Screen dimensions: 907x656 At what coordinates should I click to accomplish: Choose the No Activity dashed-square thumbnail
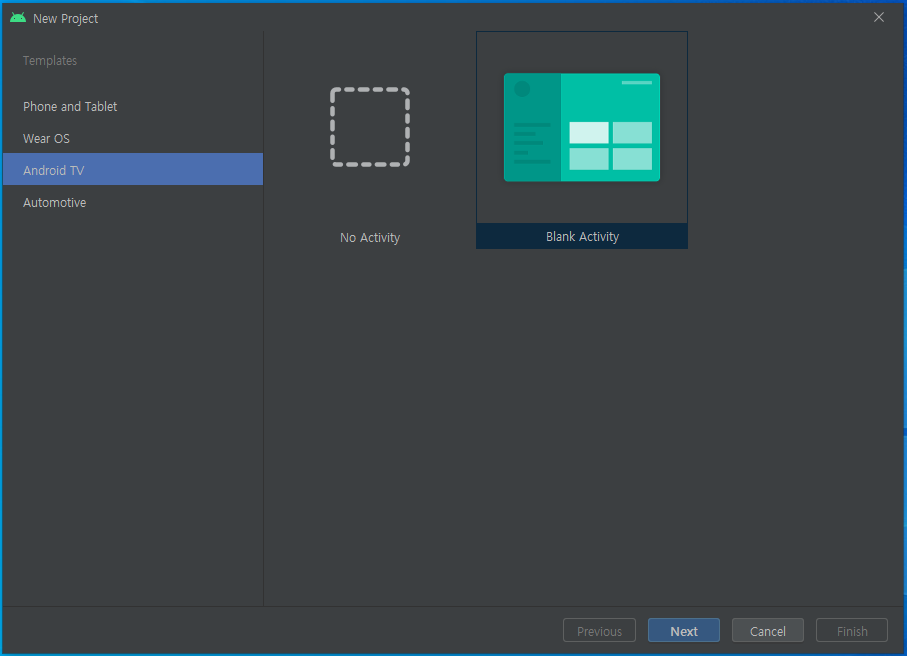(370, 127)
